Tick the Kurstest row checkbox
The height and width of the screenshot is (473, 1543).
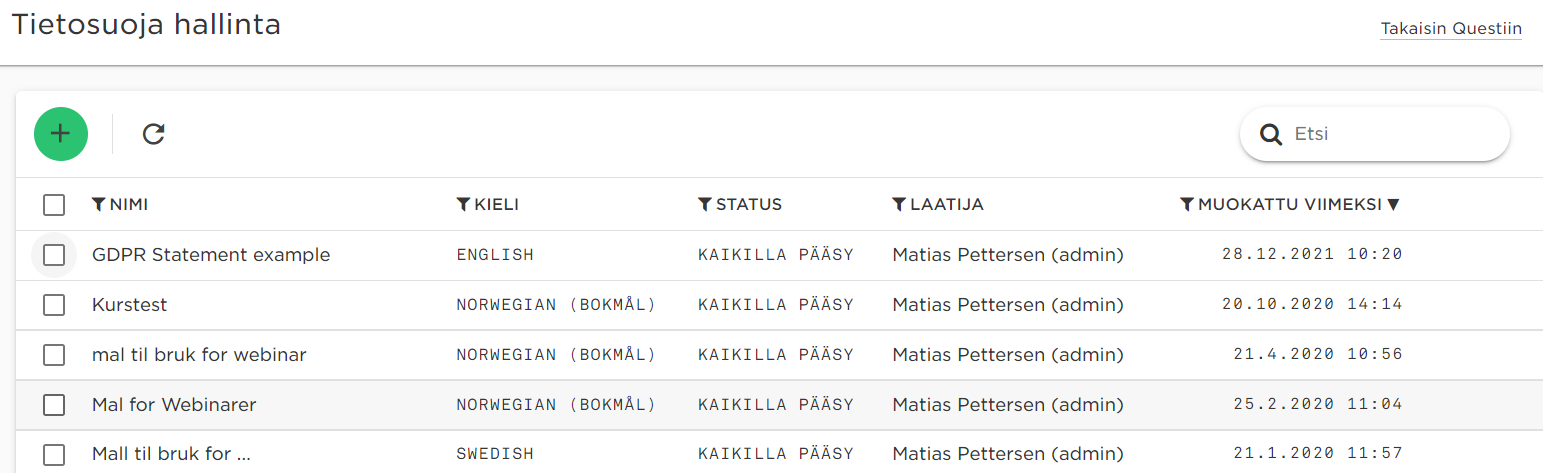click(54, 305)
